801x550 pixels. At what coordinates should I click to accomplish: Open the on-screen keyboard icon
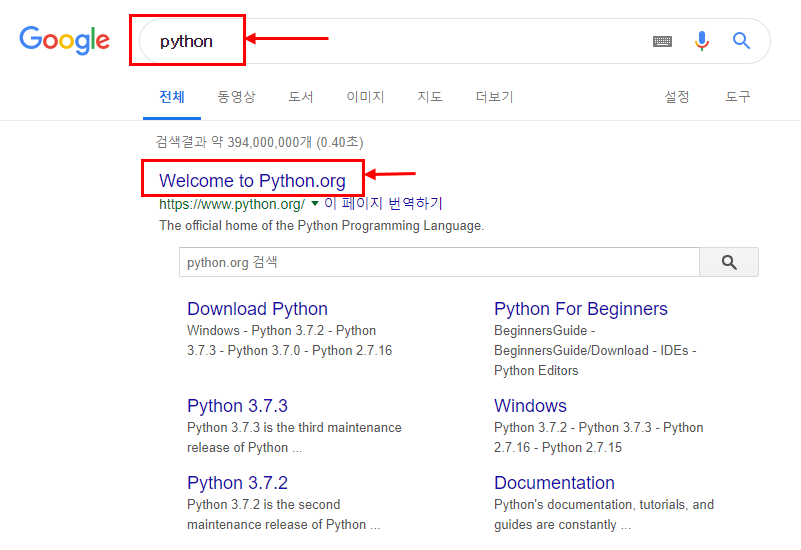pos(663,41)
